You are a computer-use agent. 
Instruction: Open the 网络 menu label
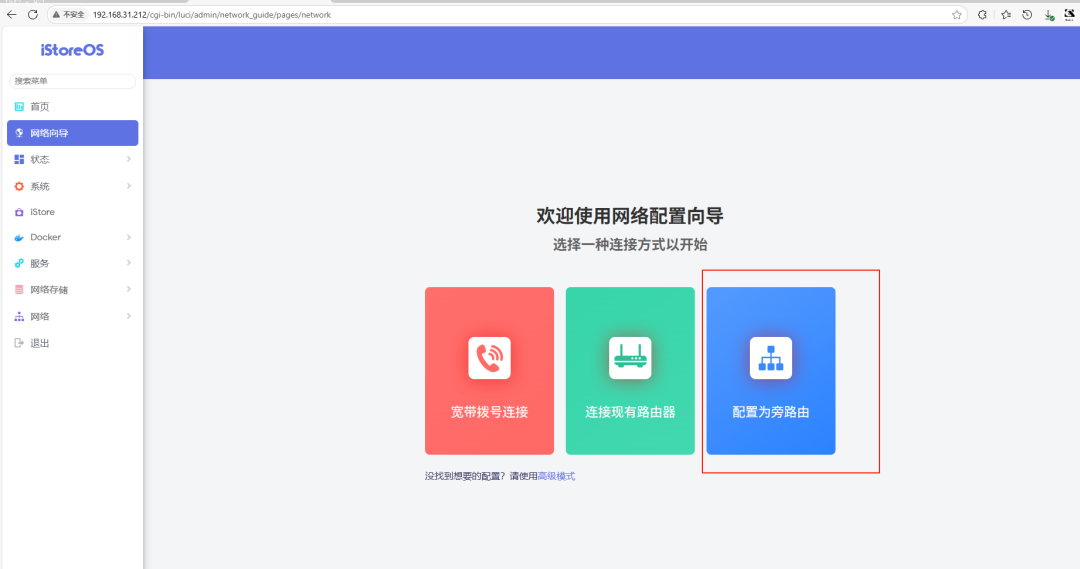[40, 317]
